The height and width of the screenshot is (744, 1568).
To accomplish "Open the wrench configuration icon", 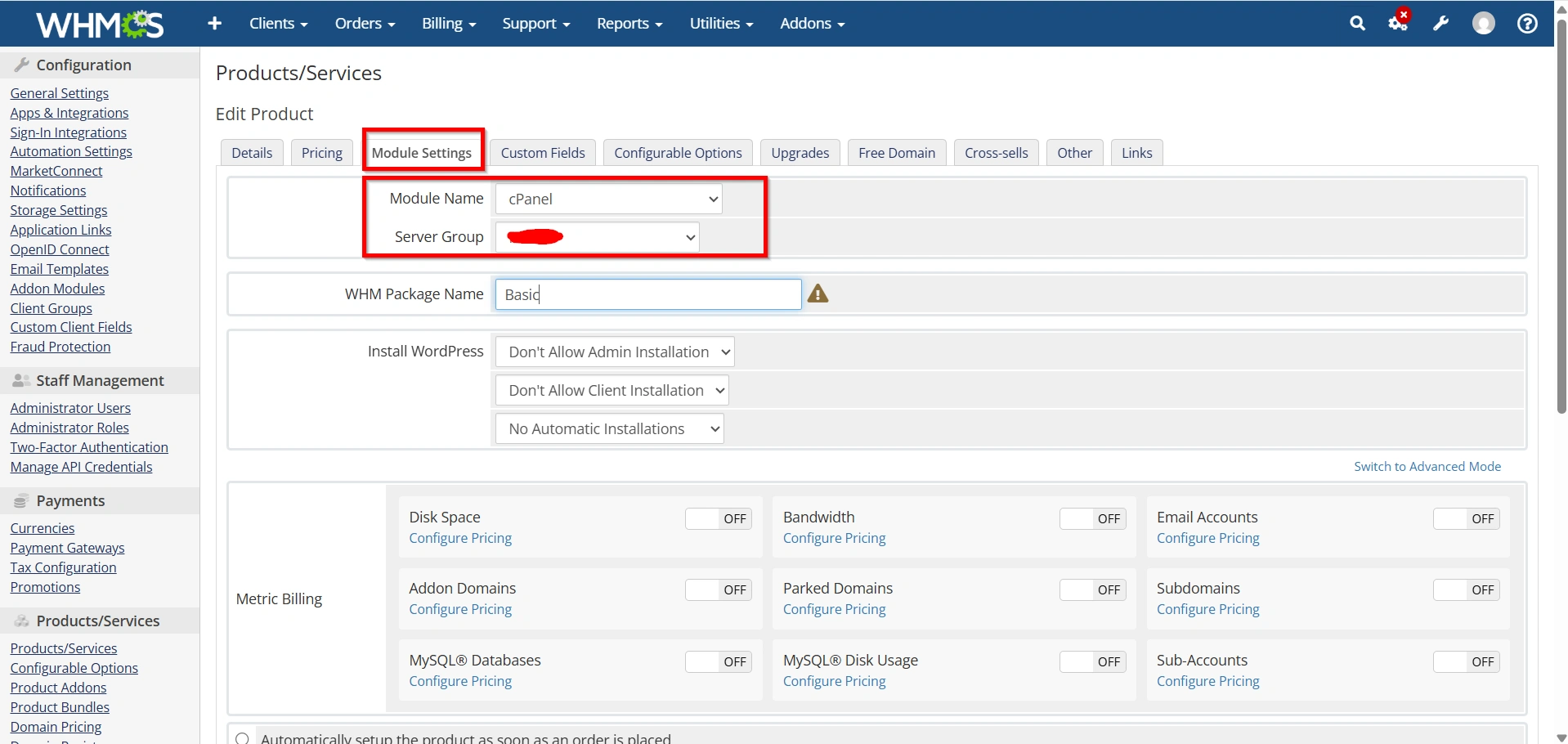I will pyautogui.click(x=1440, y=24).
